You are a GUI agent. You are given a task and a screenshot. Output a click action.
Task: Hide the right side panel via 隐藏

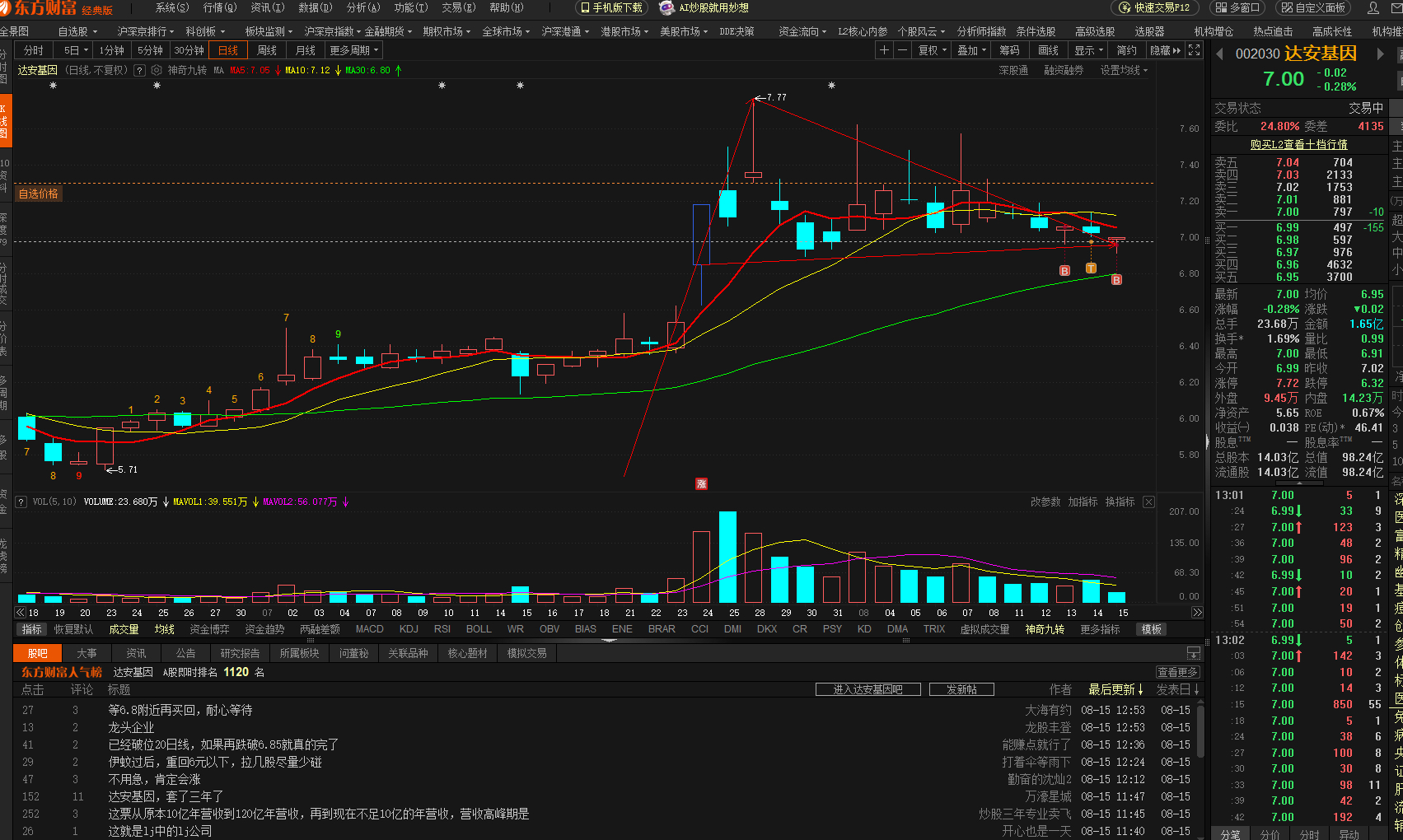(x=1165, y=50)
